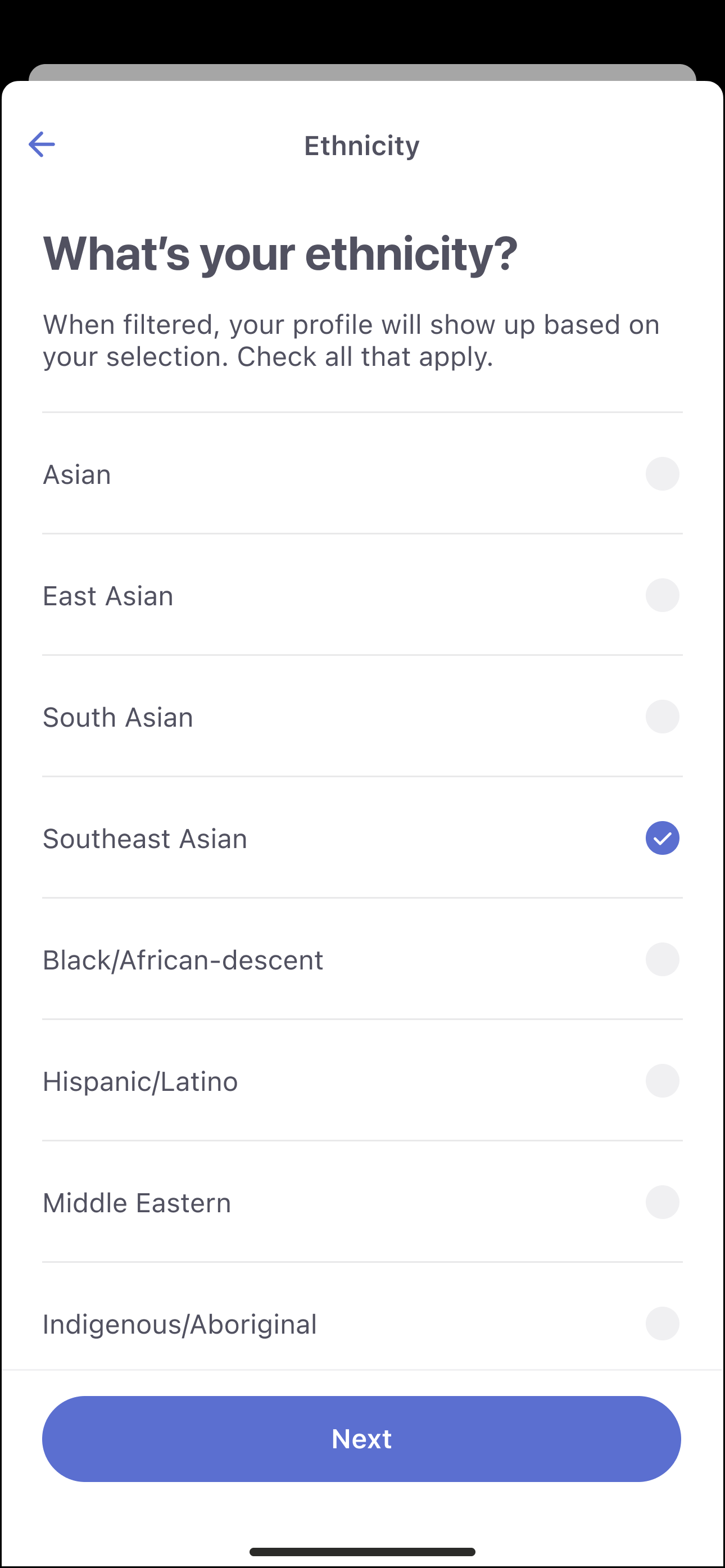Select the South Asian row label
Image resolution: width=725 pixels, height=1568 pixels.
pos(118,718)
